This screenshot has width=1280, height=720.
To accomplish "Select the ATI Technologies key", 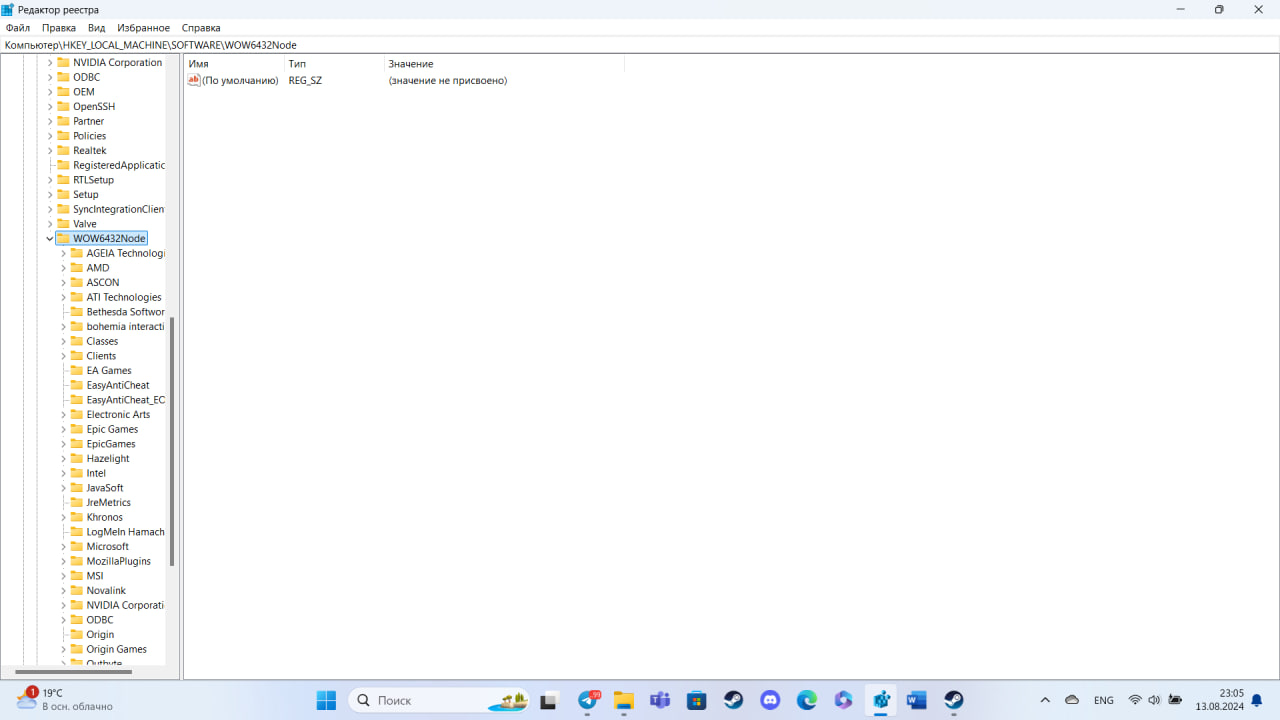I will pyautogui.click(x=124, y=297).
